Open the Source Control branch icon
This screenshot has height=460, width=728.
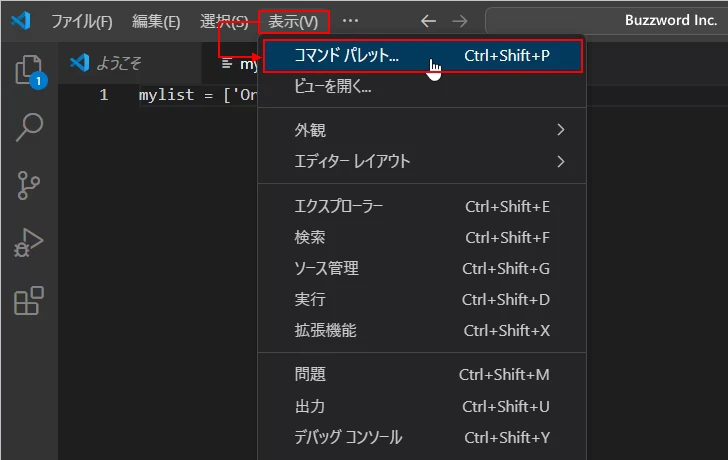(28, 185)
